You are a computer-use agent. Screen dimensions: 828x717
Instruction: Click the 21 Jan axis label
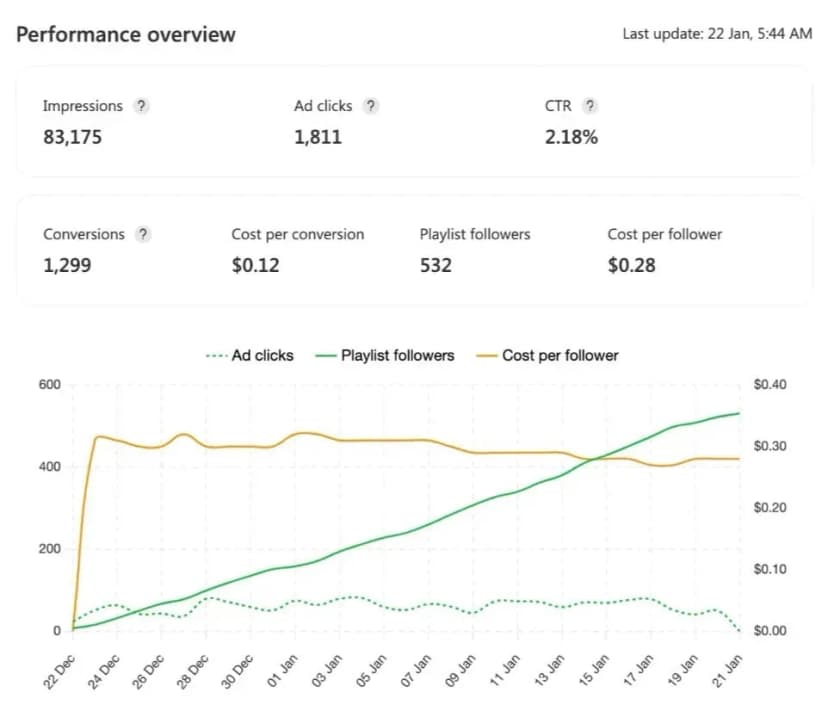point(728,671)
